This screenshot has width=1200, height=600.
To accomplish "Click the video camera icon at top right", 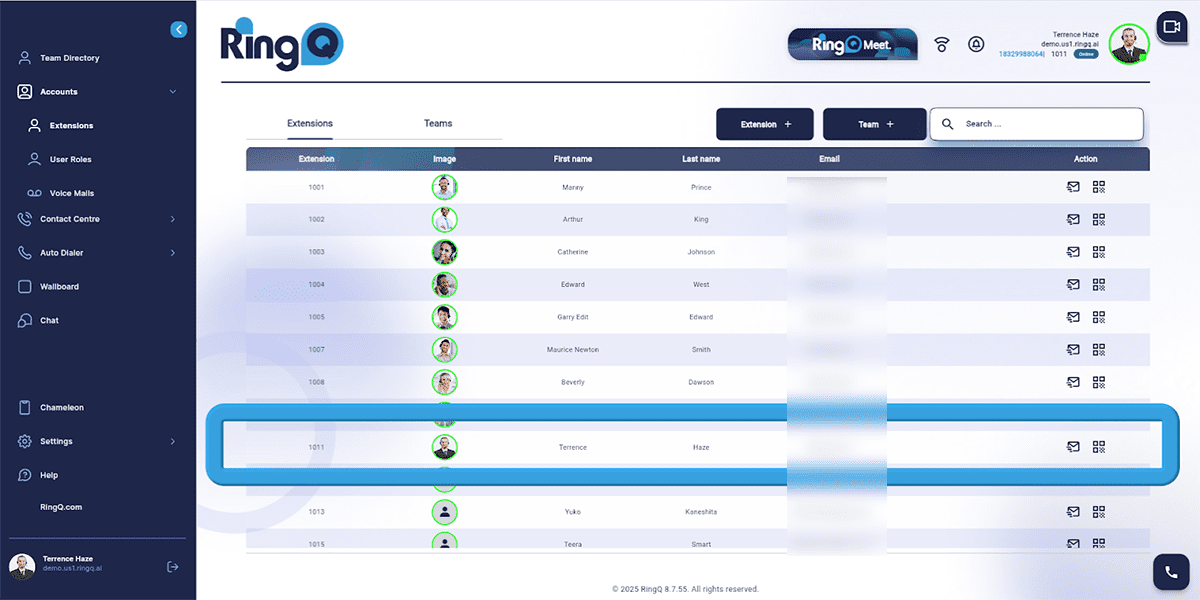I will point(1169,27).
